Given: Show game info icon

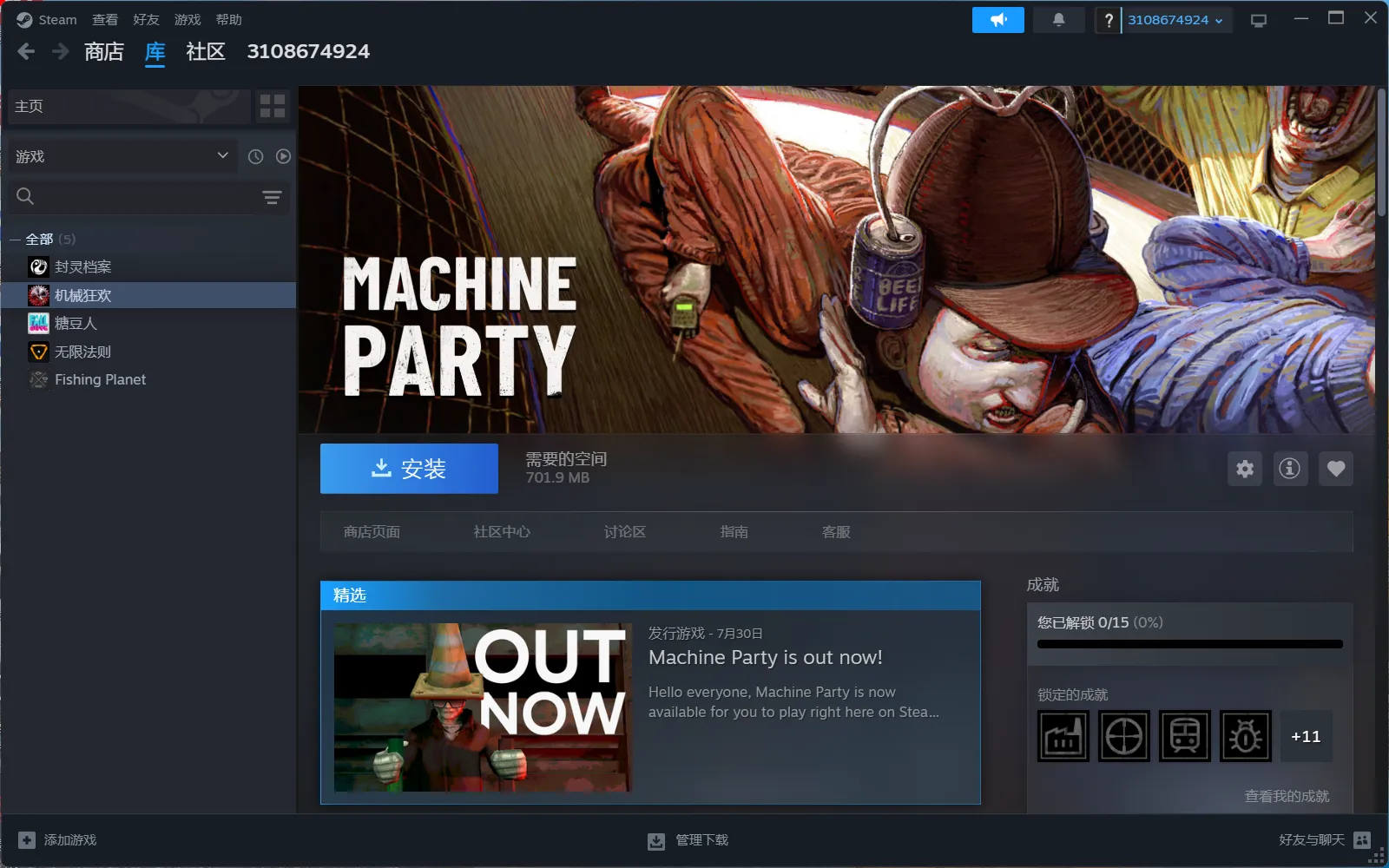Looking at the screenshot, I should (1290, 469).
